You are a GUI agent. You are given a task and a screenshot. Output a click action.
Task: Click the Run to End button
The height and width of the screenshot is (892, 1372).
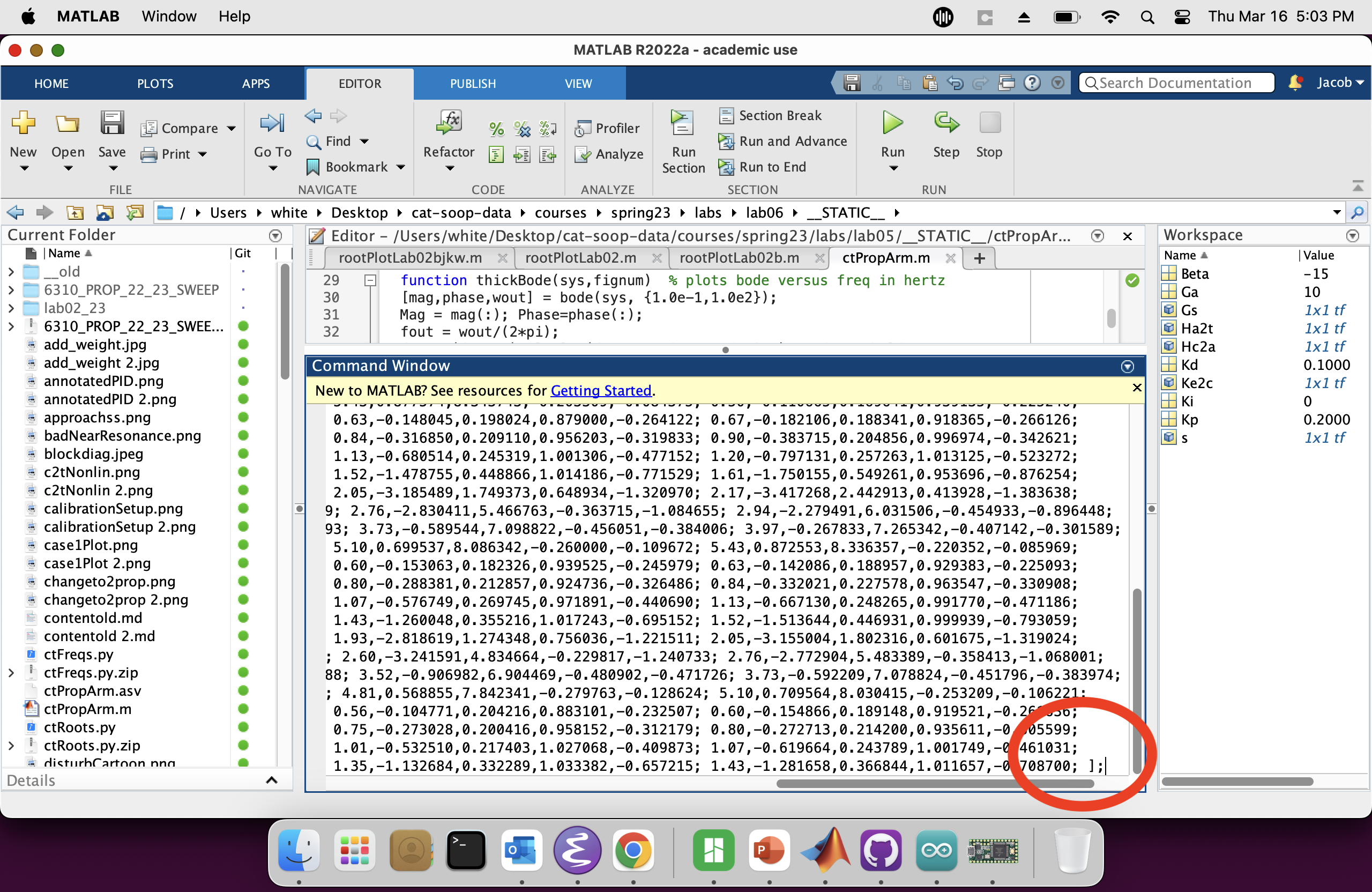pyautogui.click(x=772, y=167)
